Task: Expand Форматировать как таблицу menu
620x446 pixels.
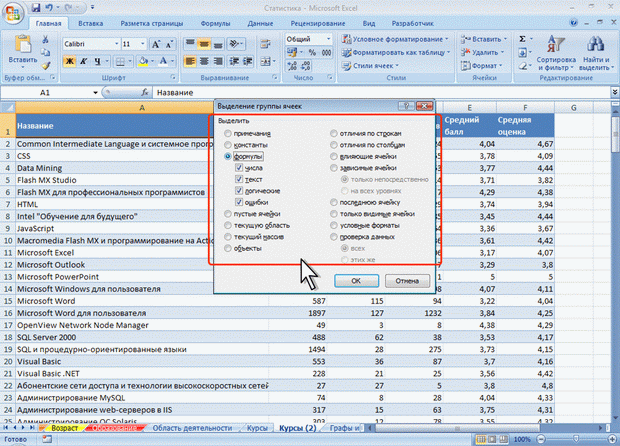Action: pos(396,52)
